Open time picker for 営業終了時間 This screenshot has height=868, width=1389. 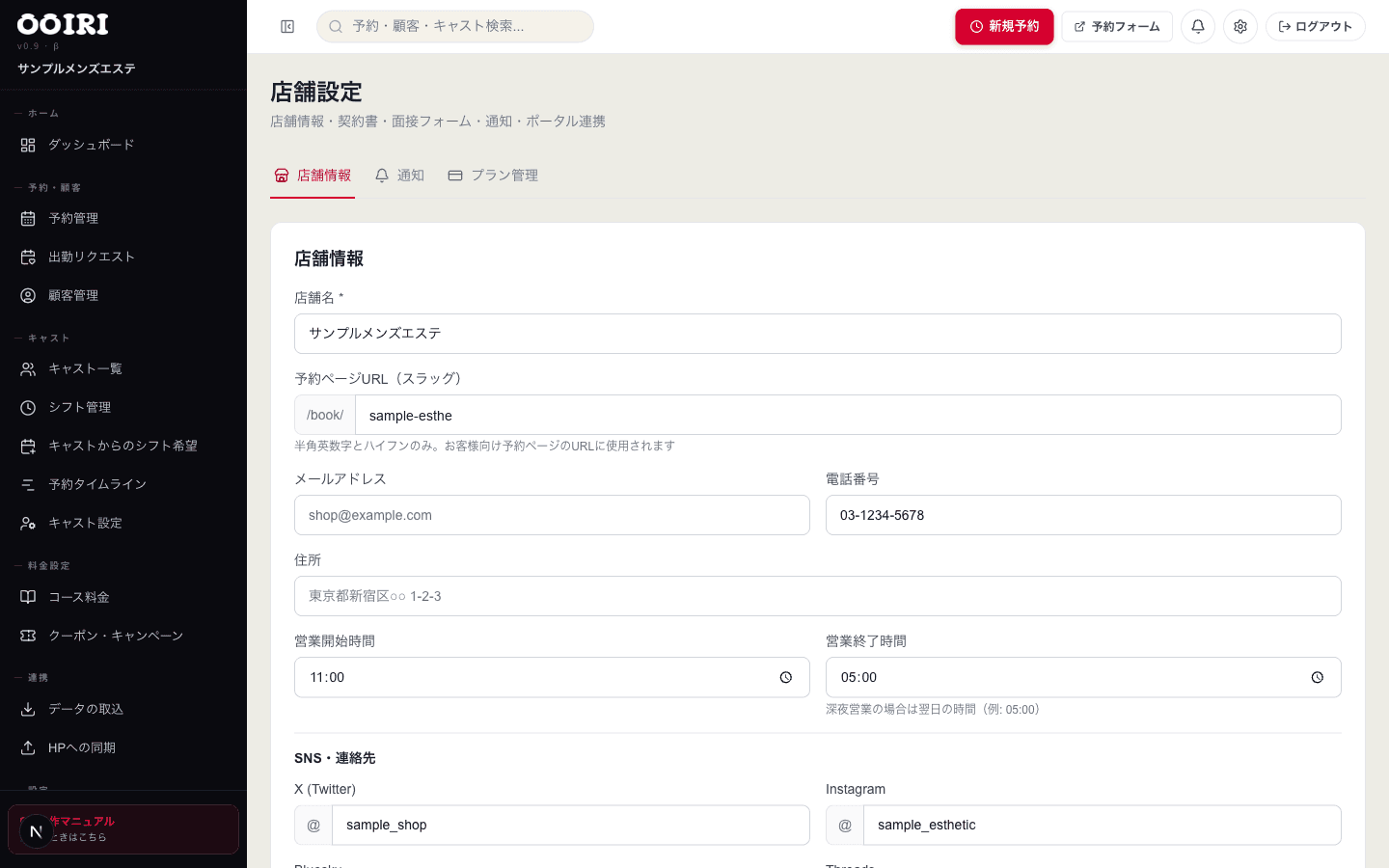(1318, 677)
